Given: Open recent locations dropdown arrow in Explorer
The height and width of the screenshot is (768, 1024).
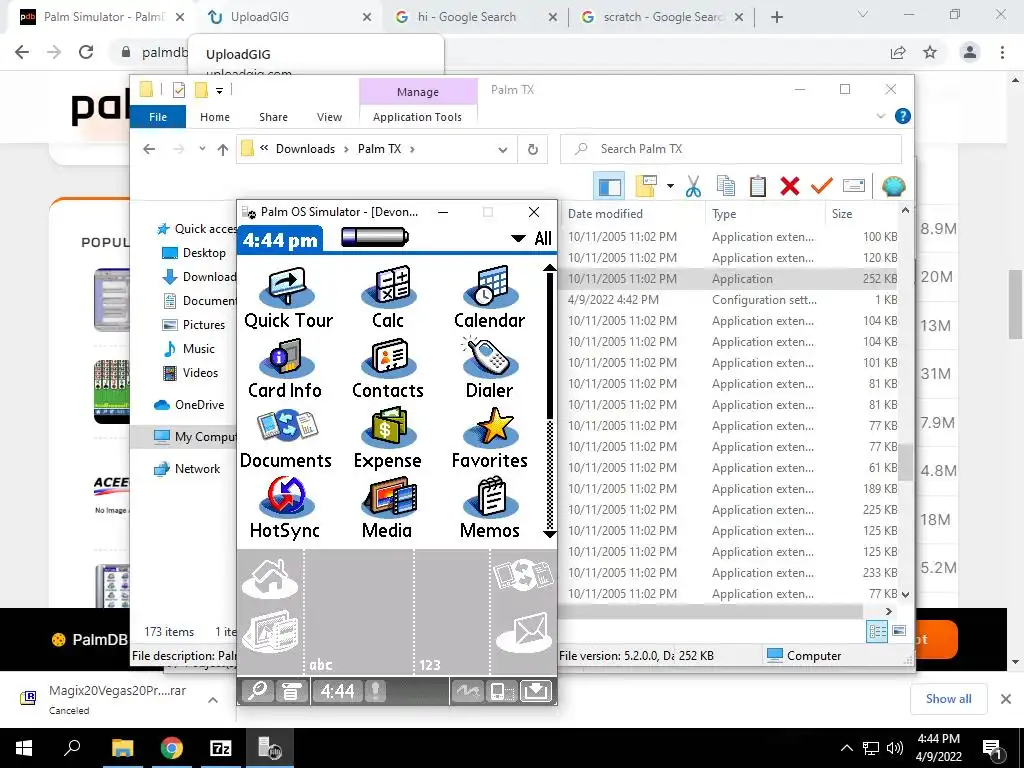Looking at the screenshot, I should [x=202, y=149].
